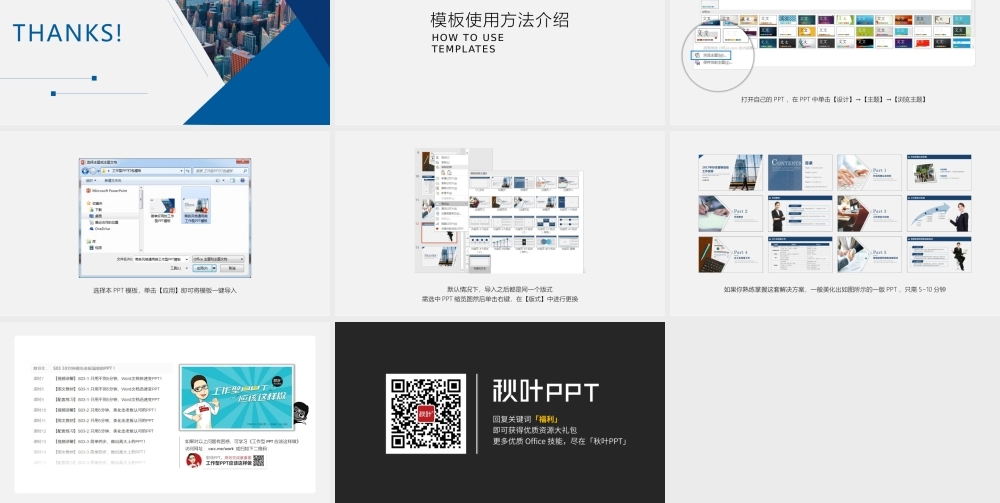Click the large 秋叶PPT QR code

(426, 414)
